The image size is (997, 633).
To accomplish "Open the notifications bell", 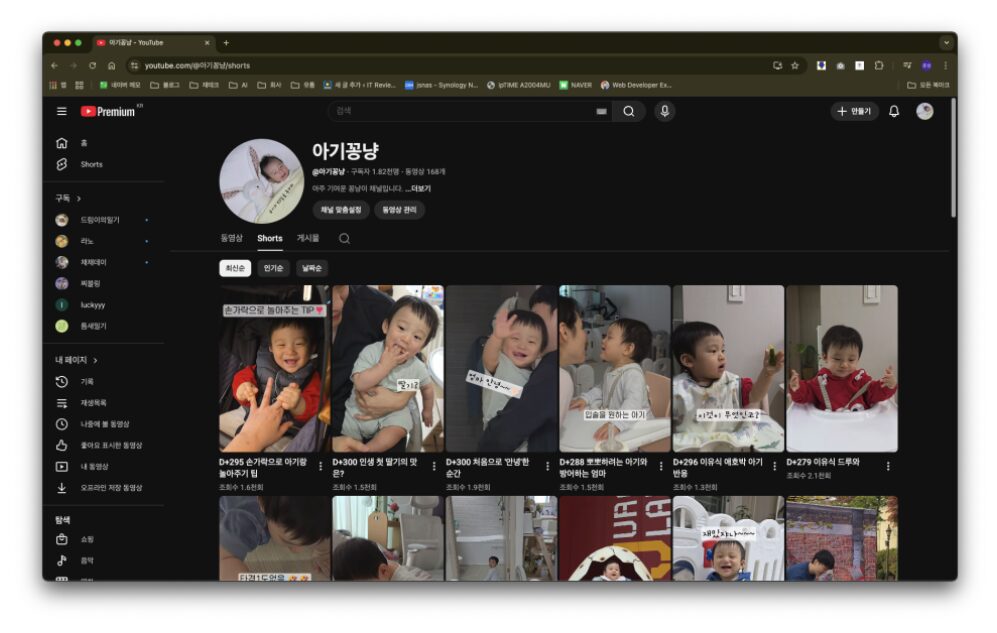I will pos(894,111).
